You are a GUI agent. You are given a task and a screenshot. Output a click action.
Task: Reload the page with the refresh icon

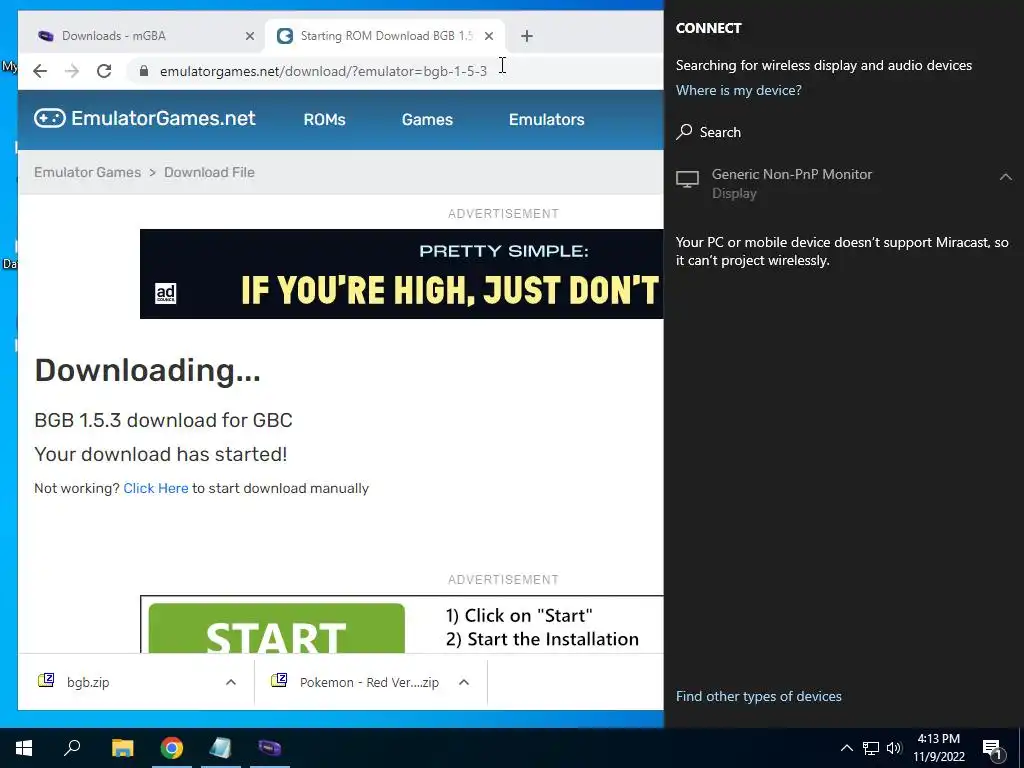pos(104,71)
